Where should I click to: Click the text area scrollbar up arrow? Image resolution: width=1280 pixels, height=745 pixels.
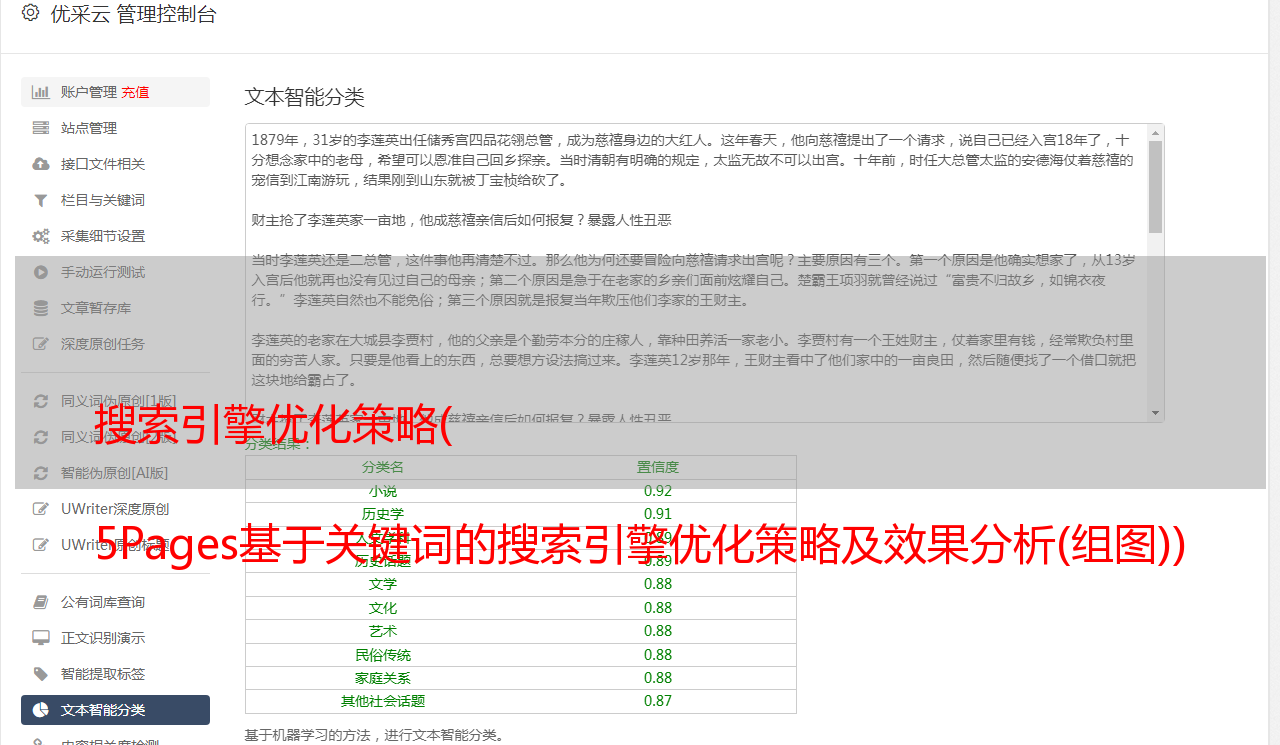tap(1156, 132)
